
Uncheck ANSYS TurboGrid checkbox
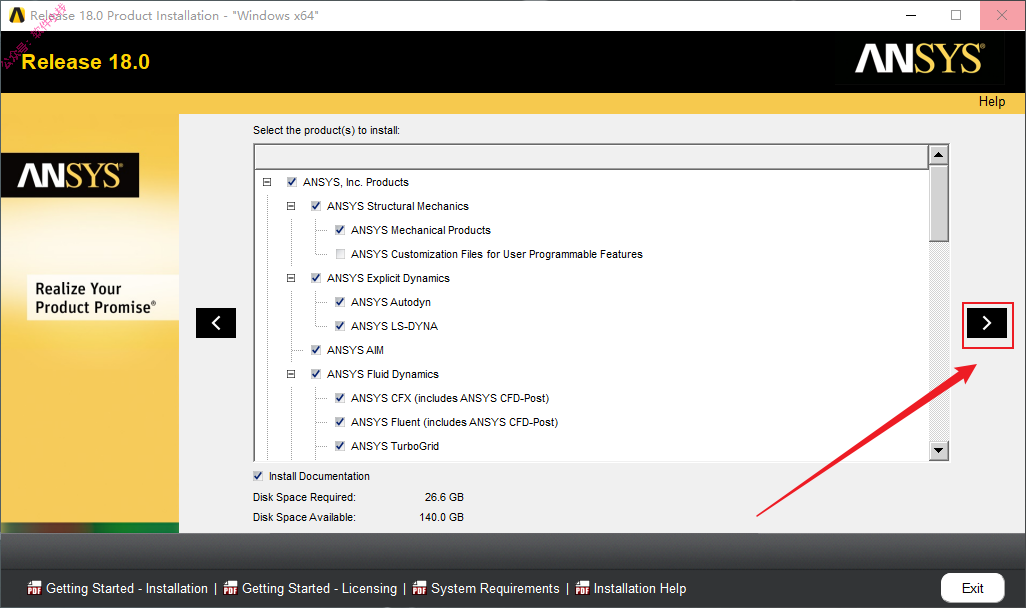[340, 446]
